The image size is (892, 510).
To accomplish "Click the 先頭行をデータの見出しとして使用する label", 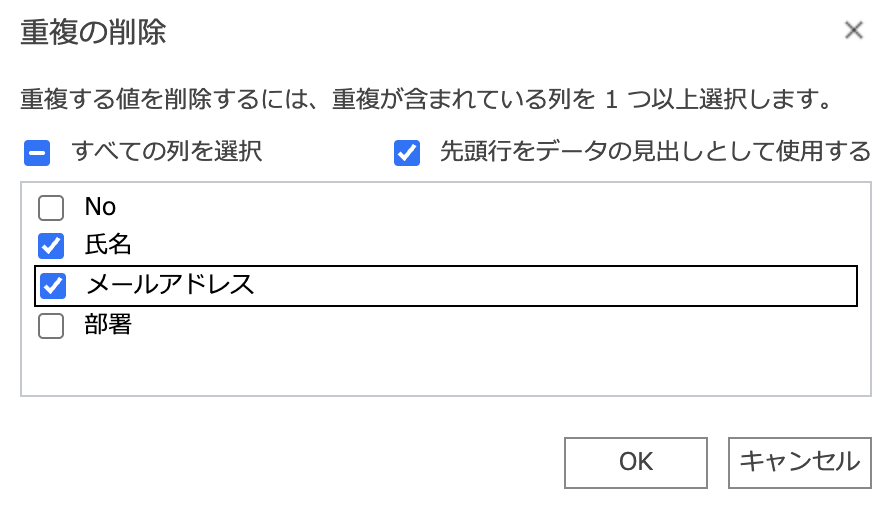I will pos(655,153).
